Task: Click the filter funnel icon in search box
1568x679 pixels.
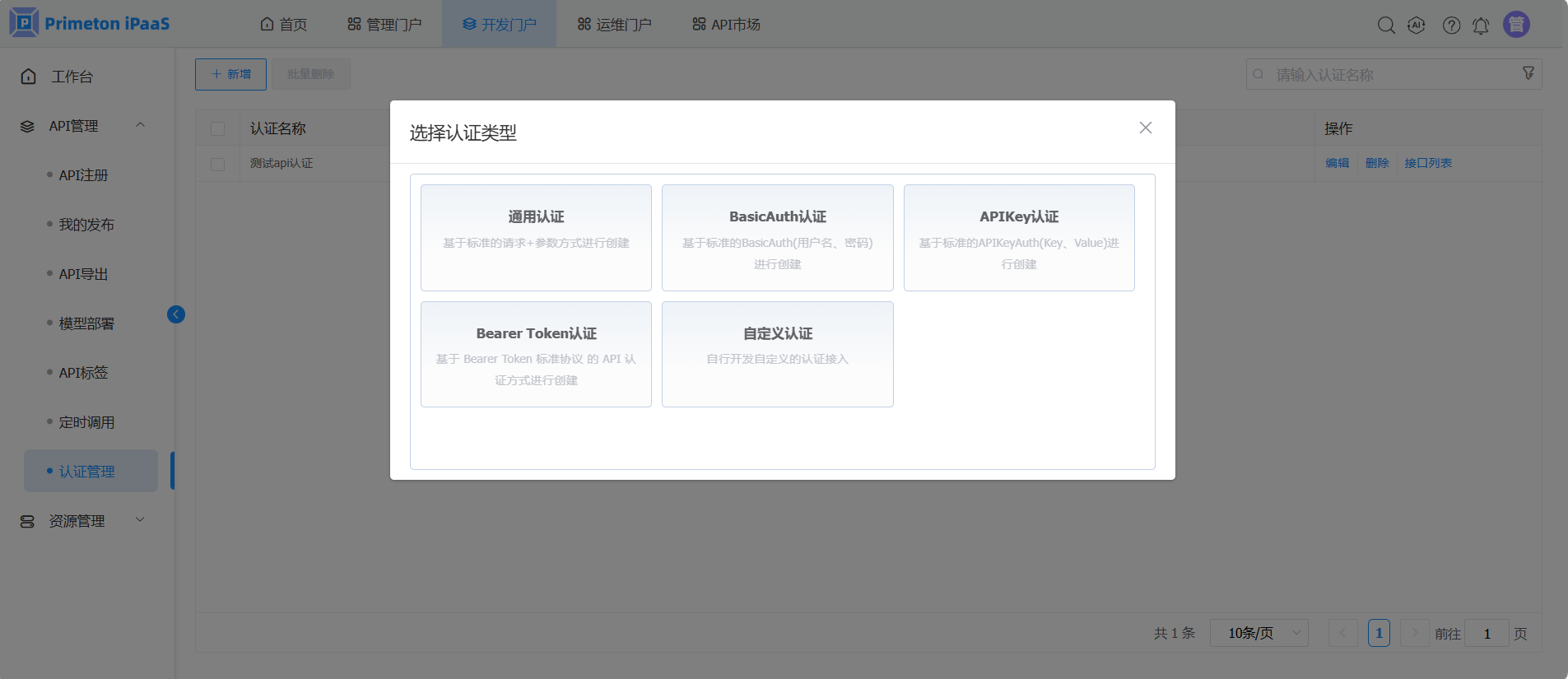Action: 1528,73
